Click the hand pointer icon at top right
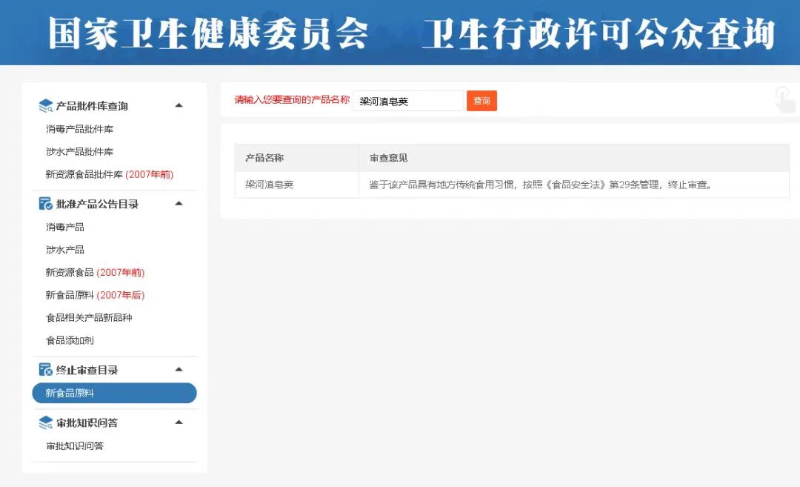800x487 pixels. 785,98
